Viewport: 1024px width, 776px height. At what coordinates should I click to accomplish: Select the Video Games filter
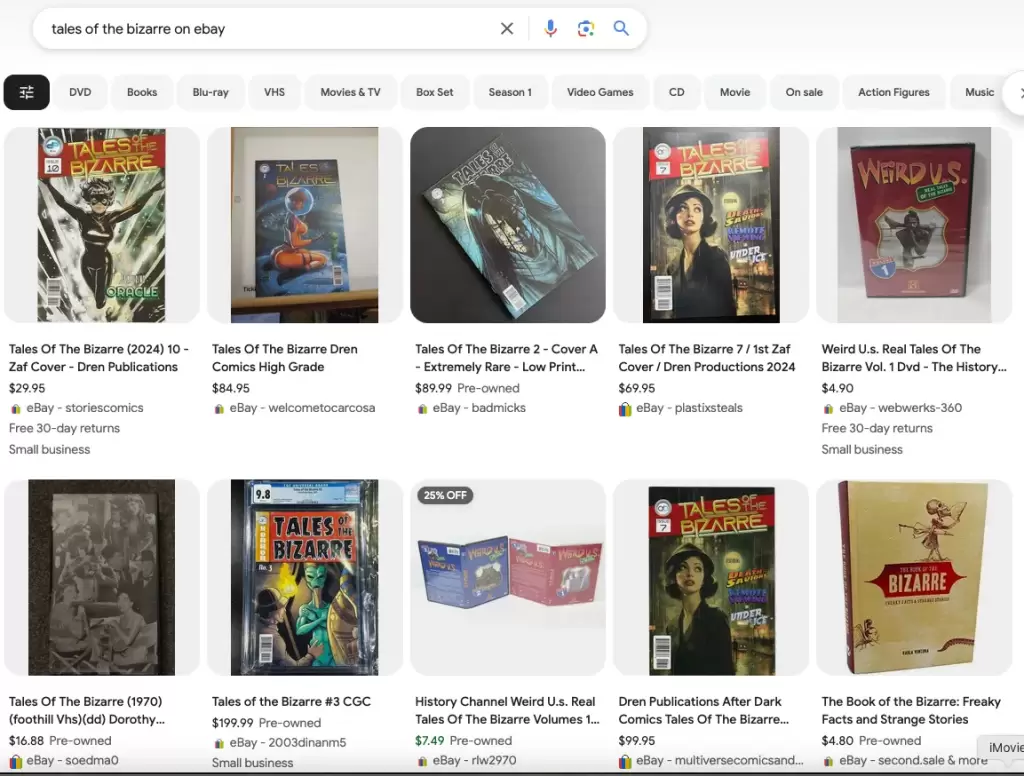[600, 92]
